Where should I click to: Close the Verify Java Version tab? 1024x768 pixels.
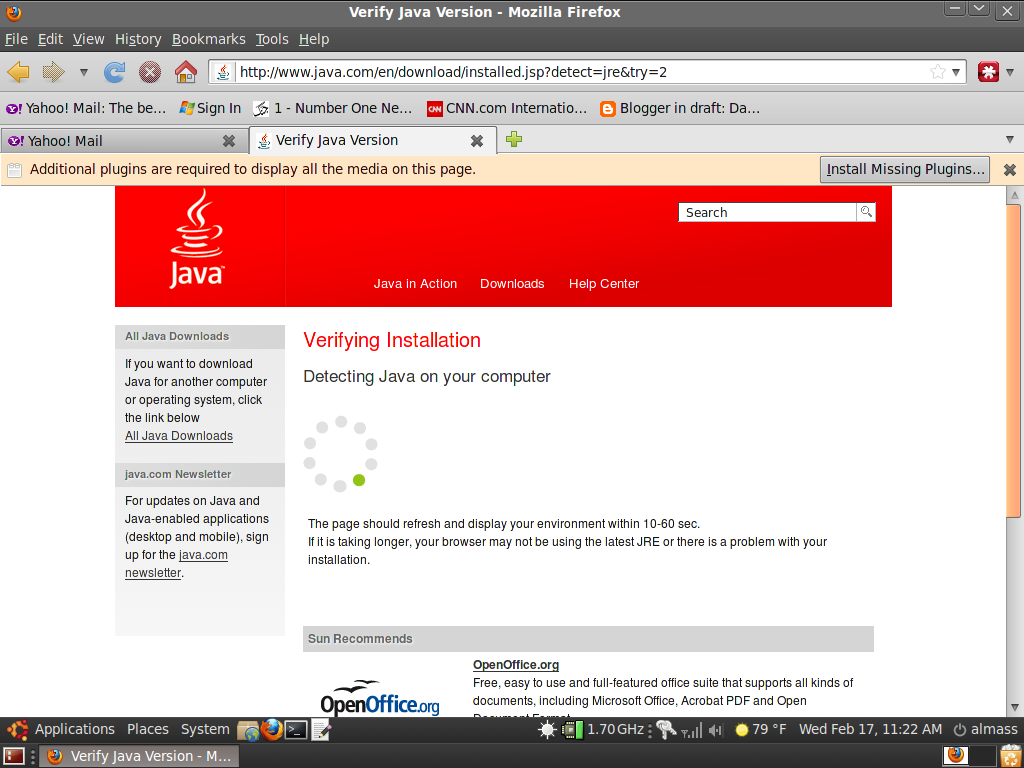click(x=477, y=141)
